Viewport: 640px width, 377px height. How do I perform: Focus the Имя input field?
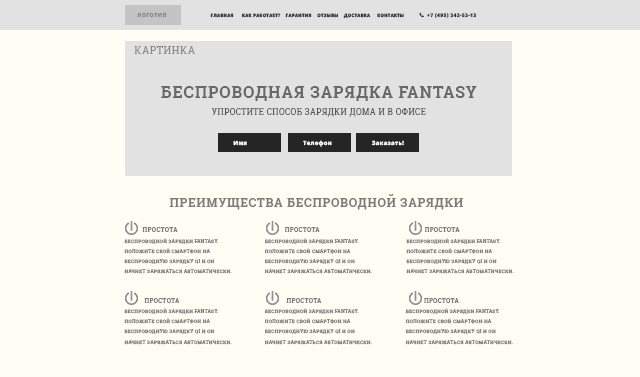click(x=249, y=142)
